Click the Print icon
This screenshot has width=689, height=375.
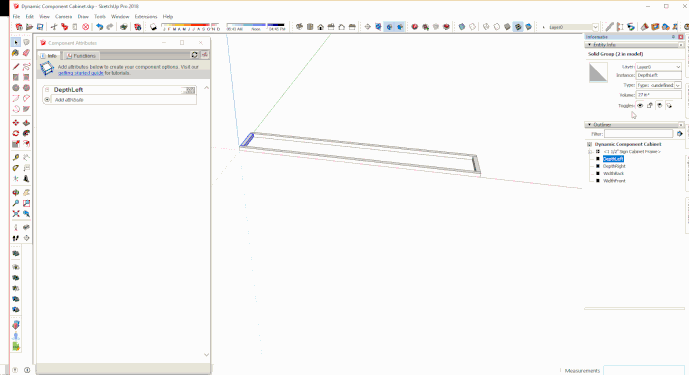tap(123, 27)
